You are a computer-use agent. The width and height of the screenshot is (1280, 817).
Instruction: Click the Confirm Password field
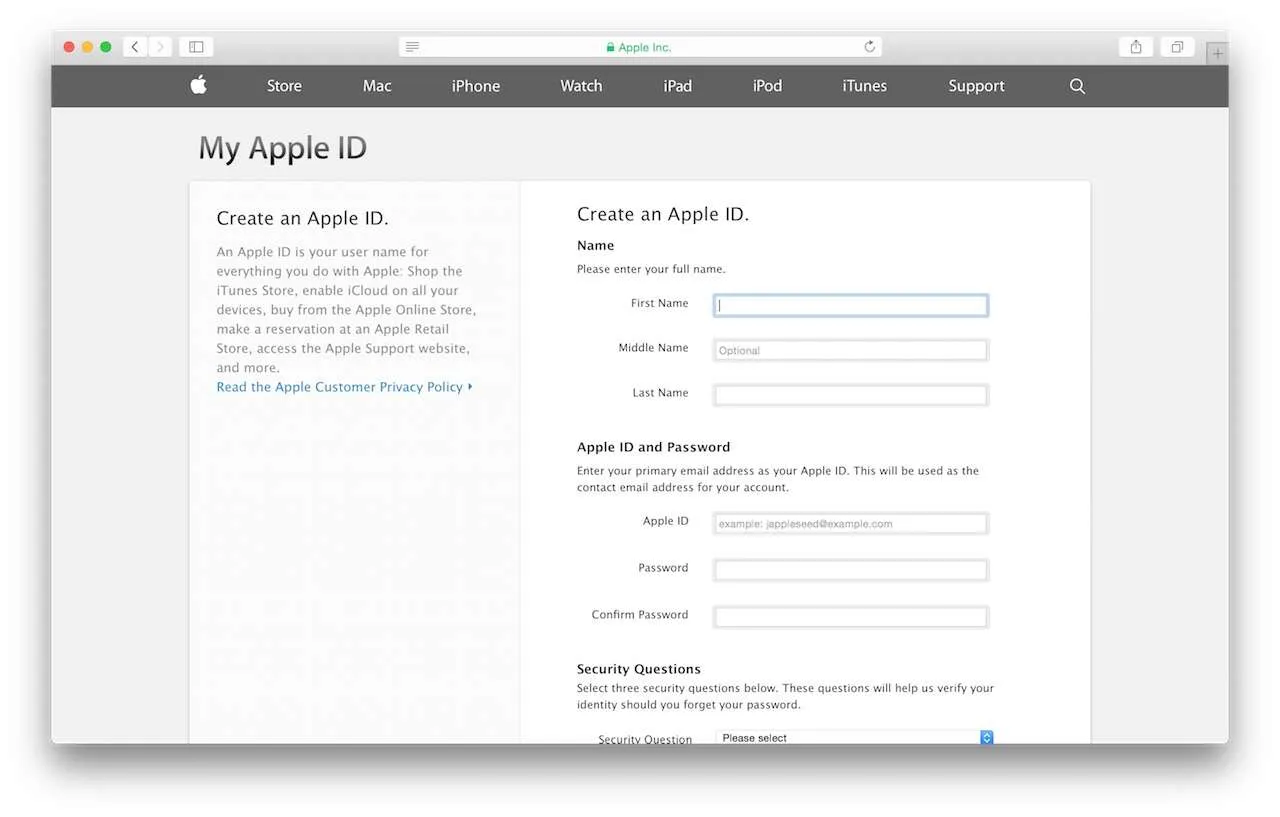(851, 617)
